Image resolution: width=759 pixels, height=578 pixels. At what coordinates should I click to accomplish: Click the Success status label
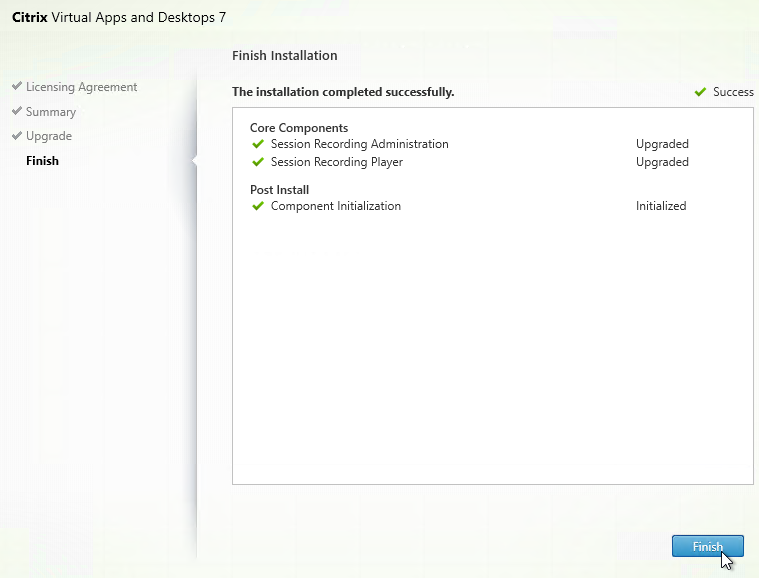(x=733, y=92)
